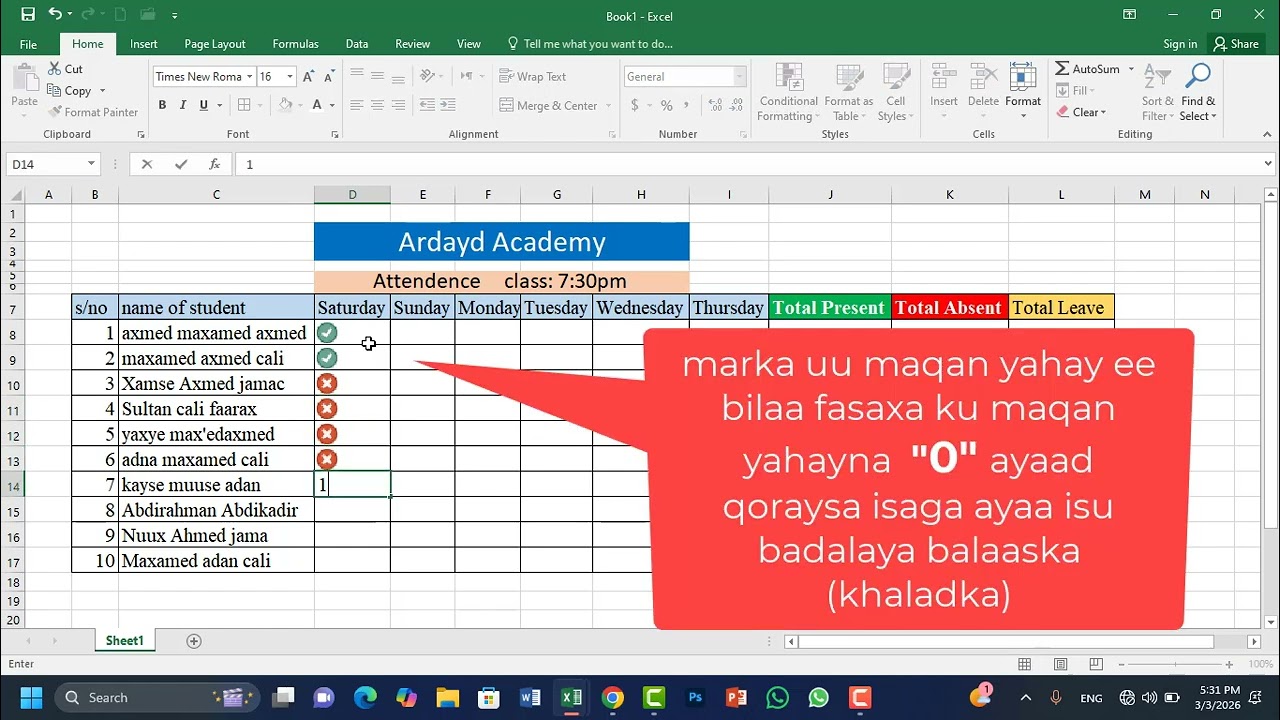Open text Orientation options
Screen dimensions: 1280x720
[428, 76]
